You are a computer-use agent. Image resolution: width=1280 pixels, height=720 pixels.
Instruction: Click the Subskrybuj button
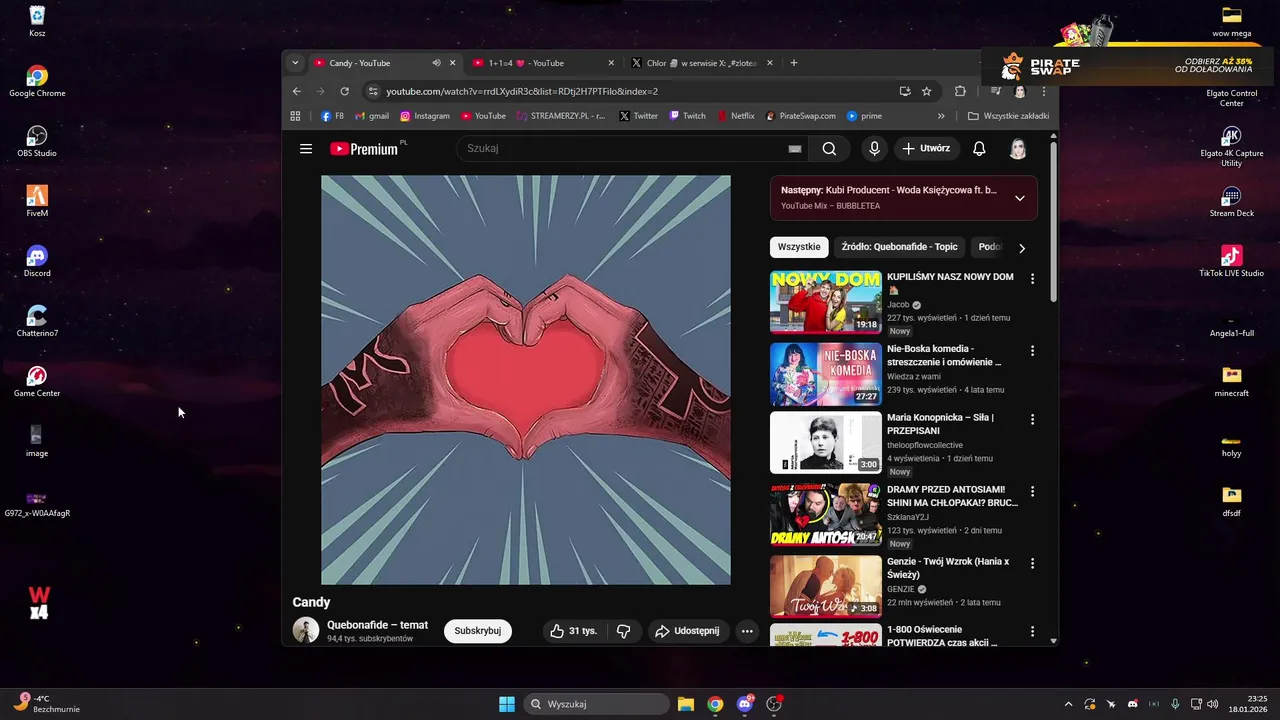(x=477, y=631)
